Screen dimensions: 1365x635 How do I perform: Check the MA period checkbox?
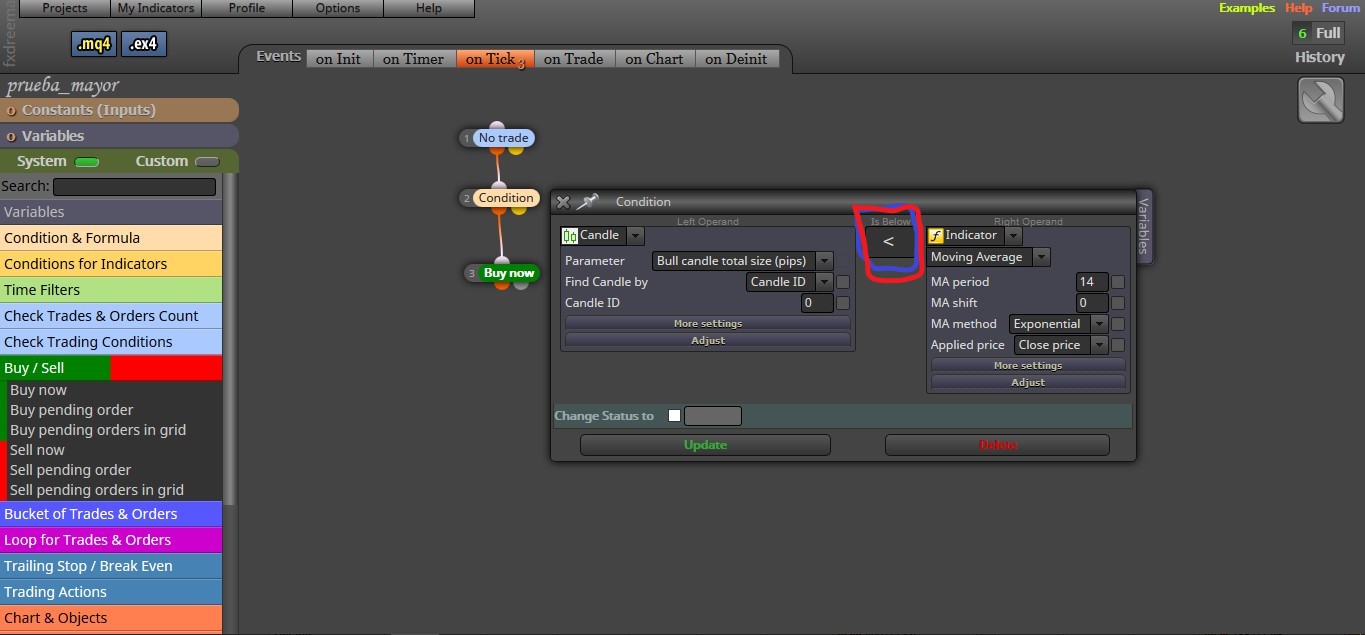tap(1118, 282)
